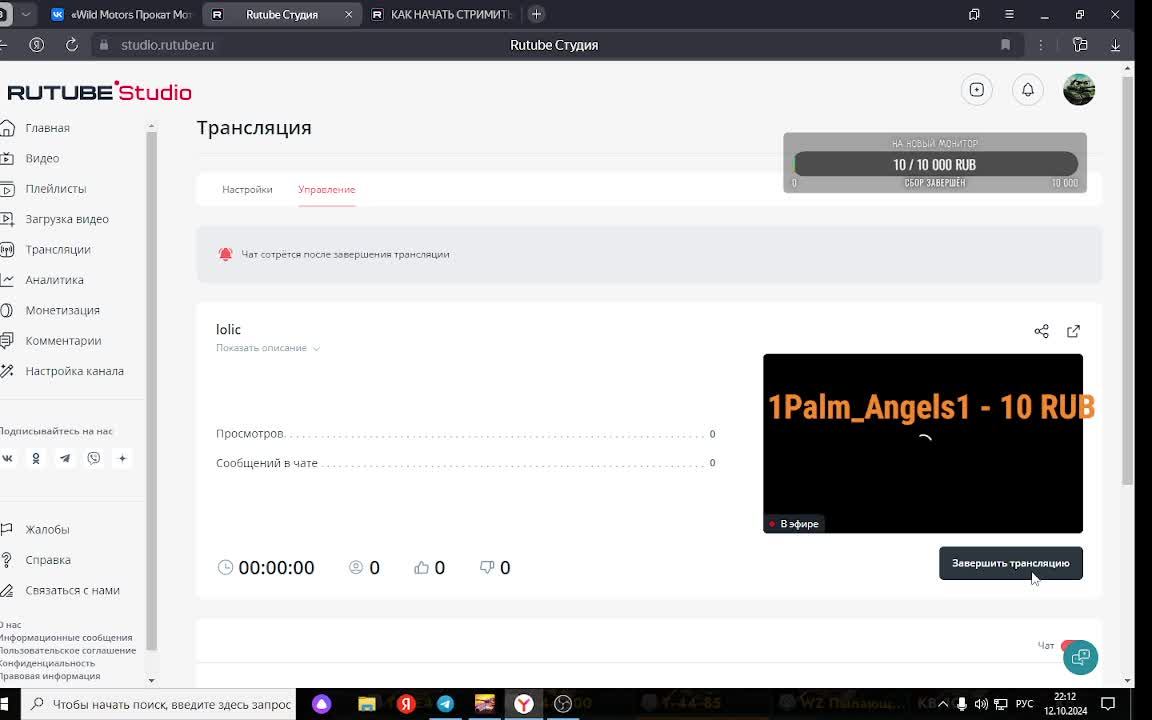
Task: Open File Explorer from taskbar
Action: click(x=367, y=704)
